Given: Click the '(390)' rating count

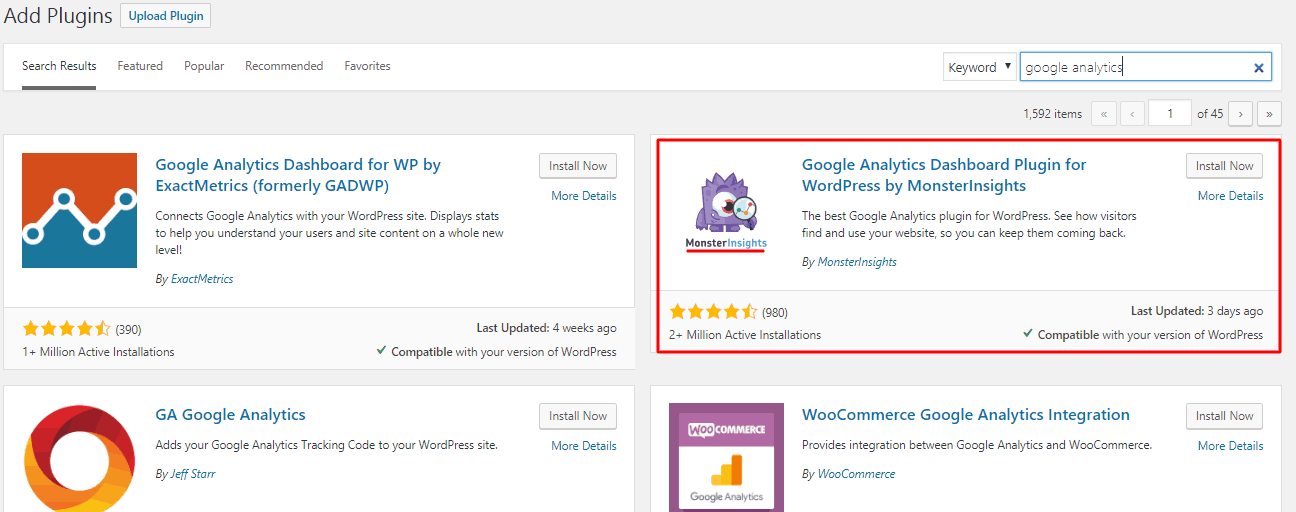Looking at the screenshot, I should [128, 329].
